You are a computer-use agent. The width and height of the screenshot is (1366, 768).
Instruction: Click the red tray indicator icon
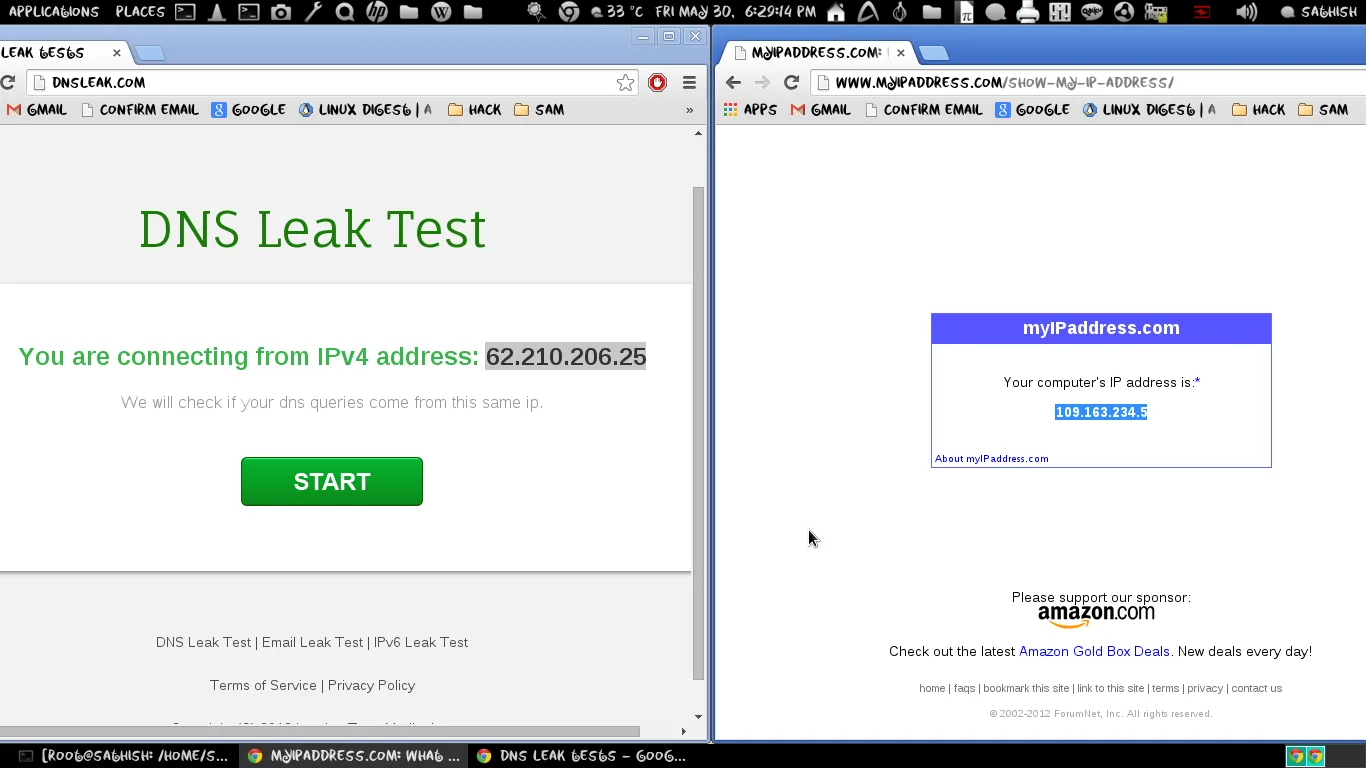coord(1202,12)
